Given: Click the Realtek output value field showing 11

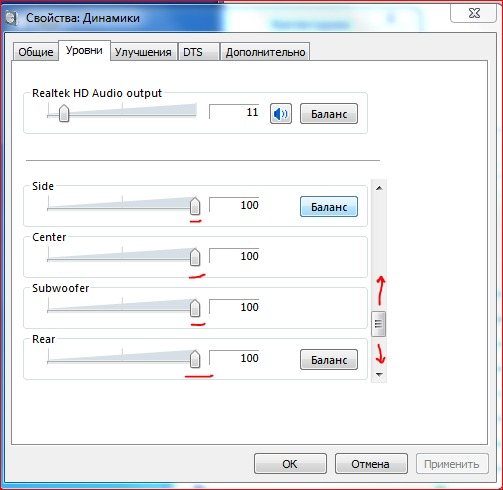Looking at the screenshot, I should coord(234,112).
